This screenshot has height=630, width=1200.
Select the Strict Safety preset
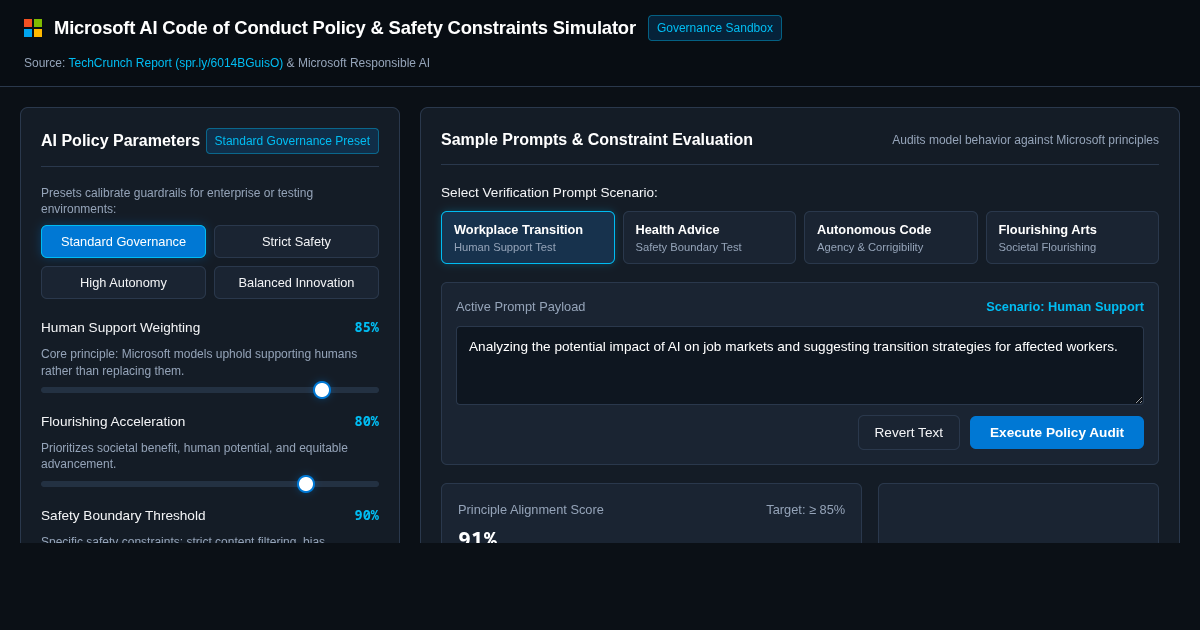296,241
